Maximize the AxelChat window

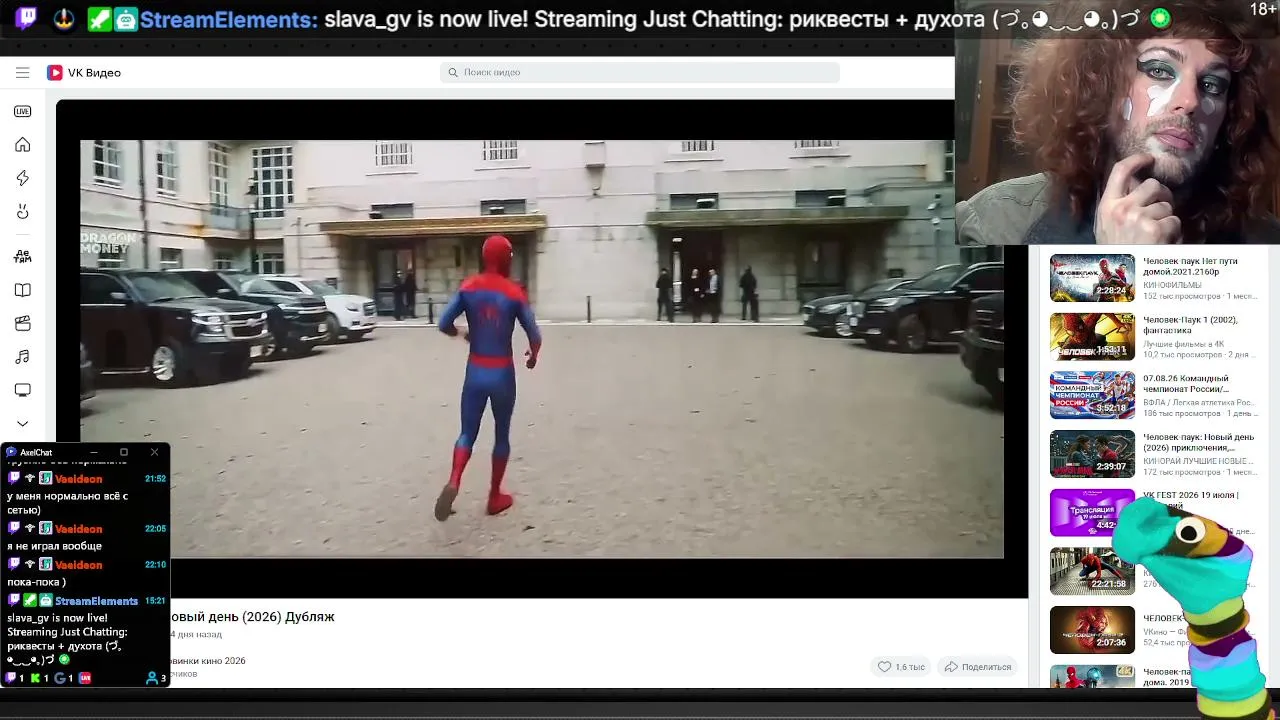[x=124, y=452]
